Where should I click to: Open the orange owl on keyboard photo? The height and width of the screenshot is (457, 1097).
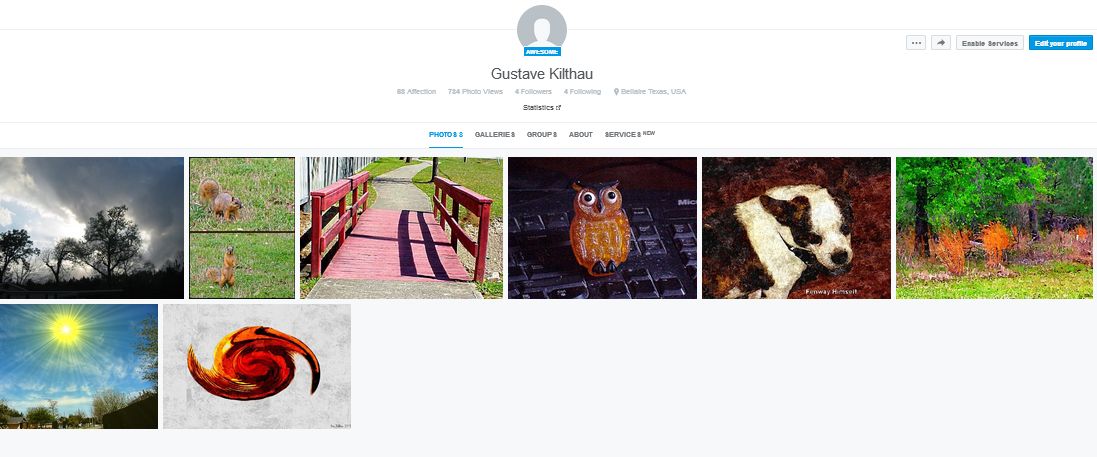tap(602, 227)
